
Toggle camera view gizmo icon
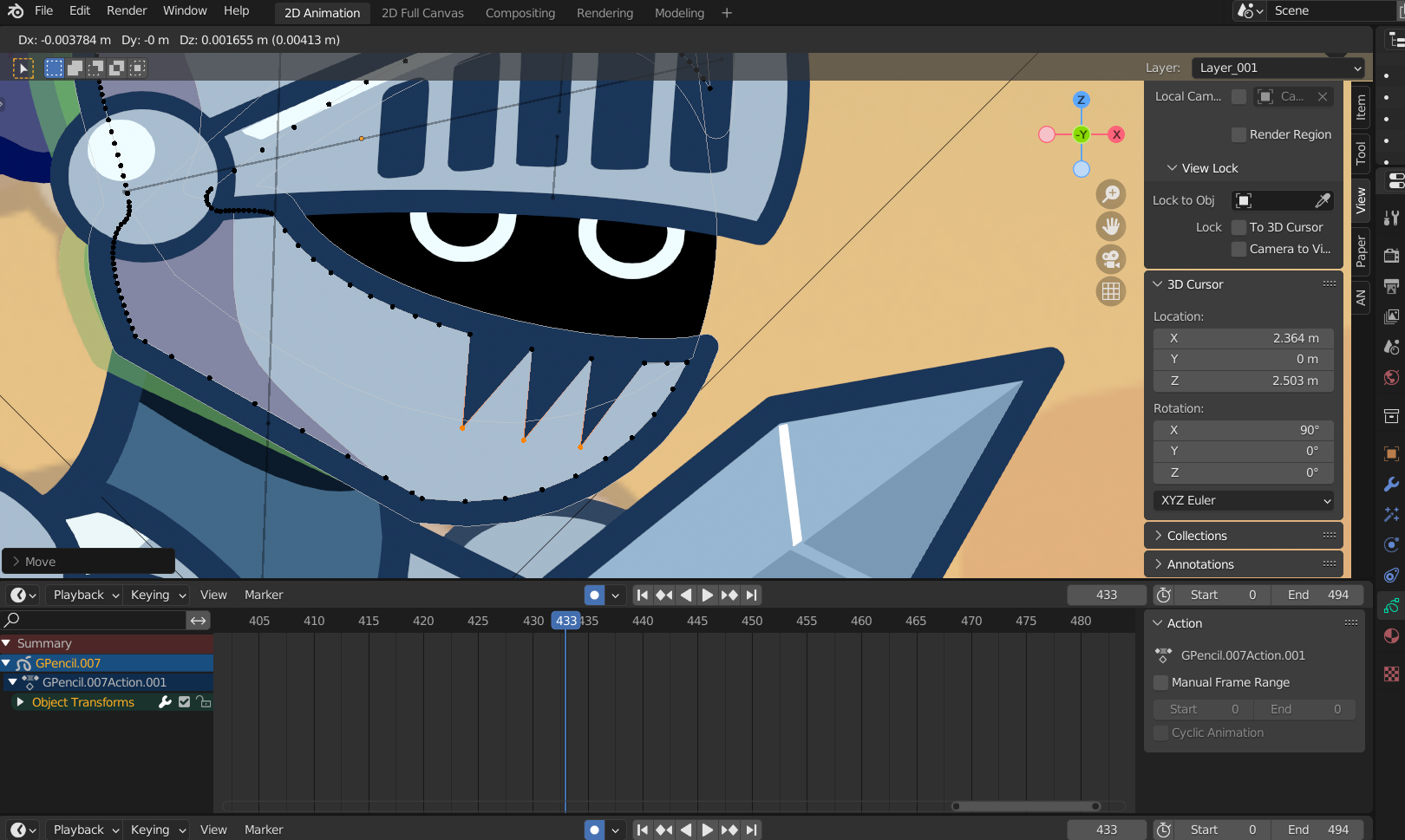pyautogui.click(x=1111, y=258)
